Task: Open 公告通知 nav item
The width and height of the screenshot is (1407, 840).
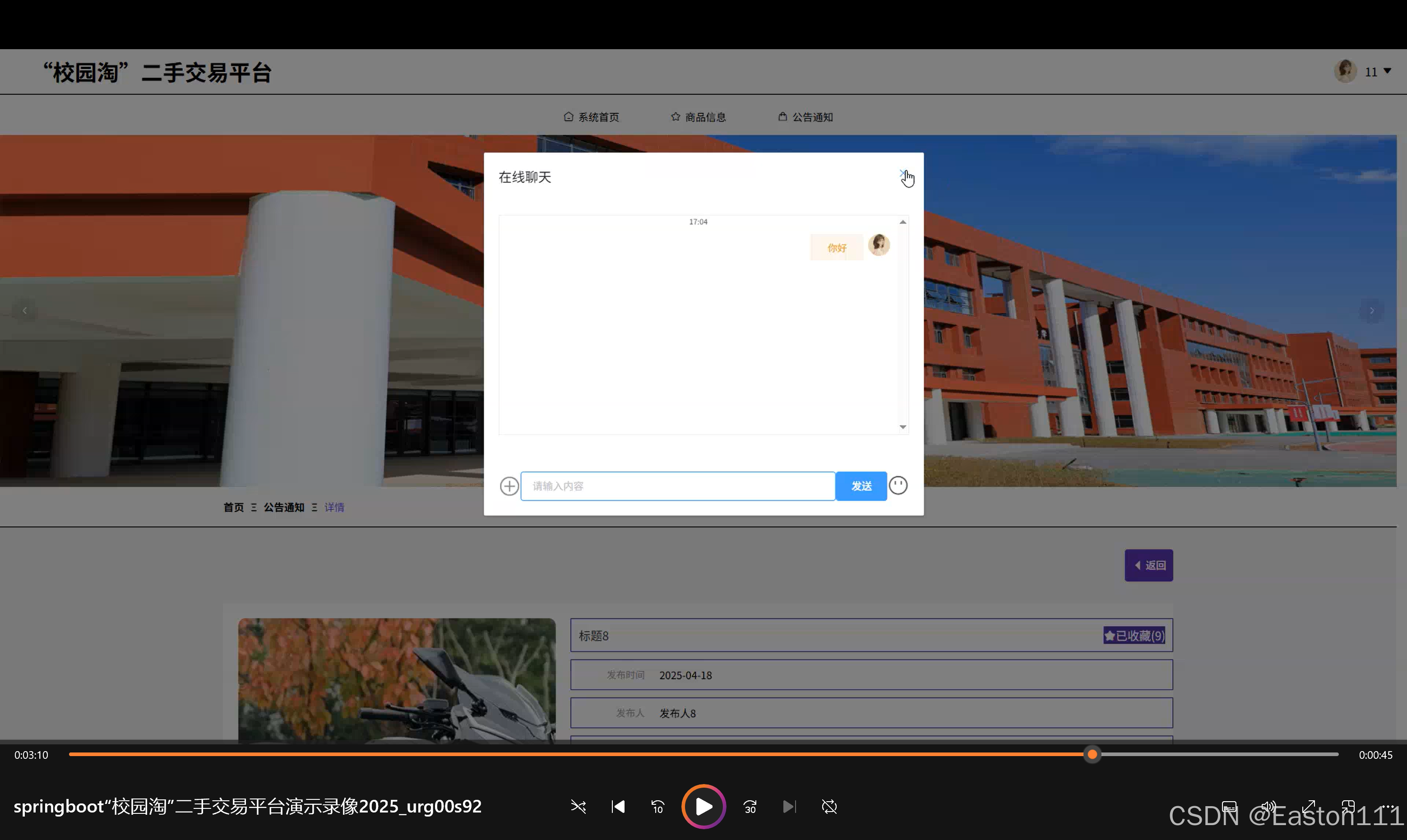Action: pyautogui.click(x=805, y=116)
